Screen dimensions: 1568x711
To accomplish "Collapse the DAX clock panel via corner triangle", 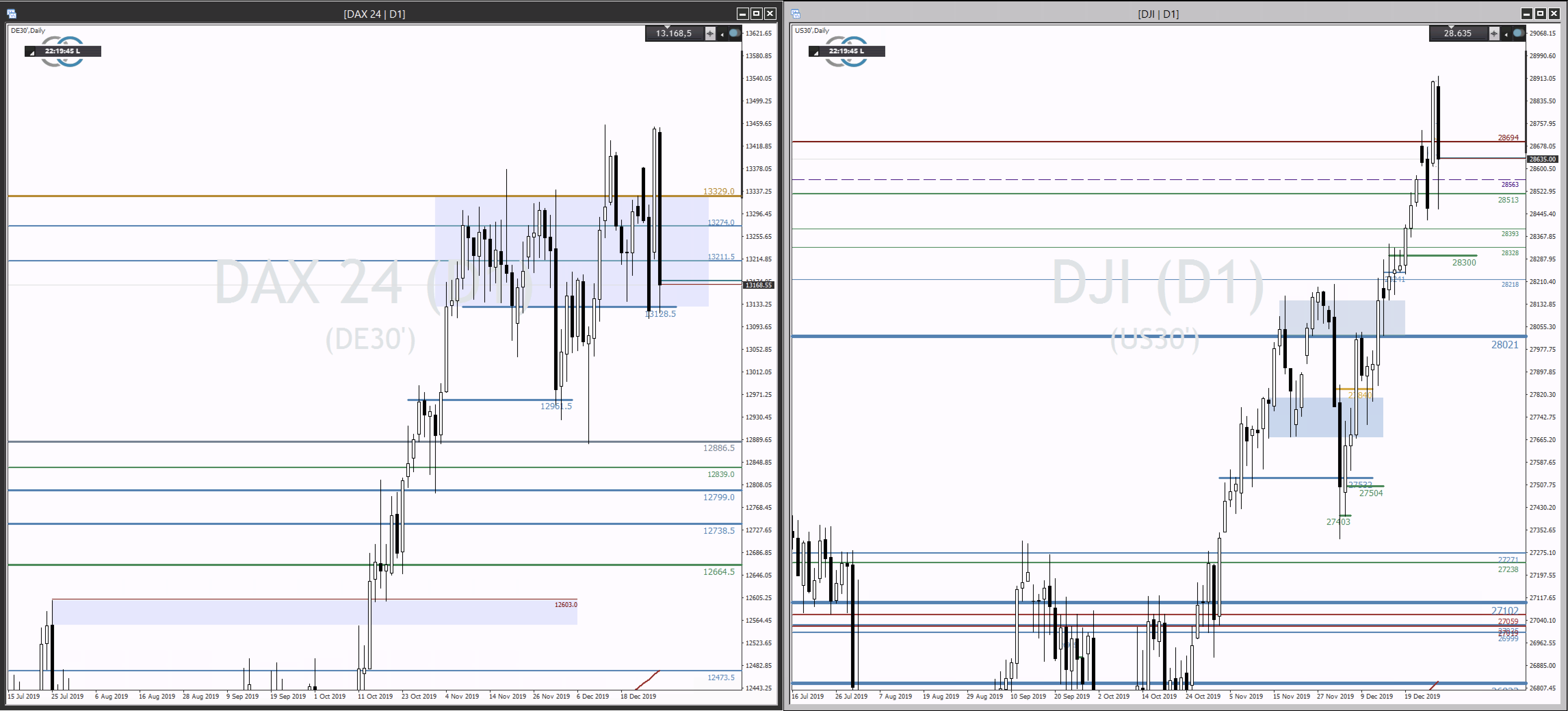I will pos(32,53).
